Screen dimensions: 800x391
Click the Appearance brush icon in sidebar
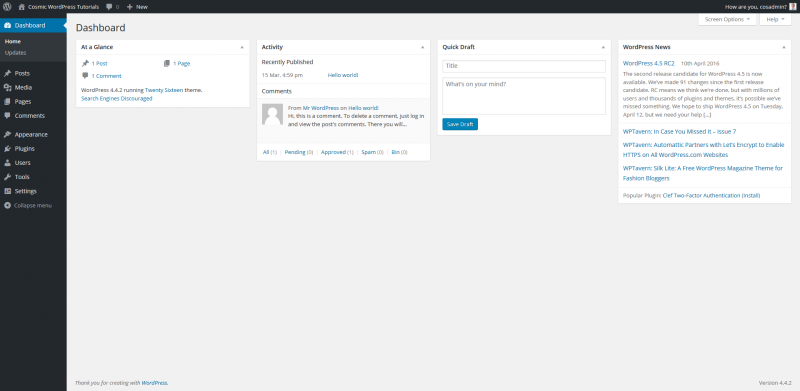[8, 135]
